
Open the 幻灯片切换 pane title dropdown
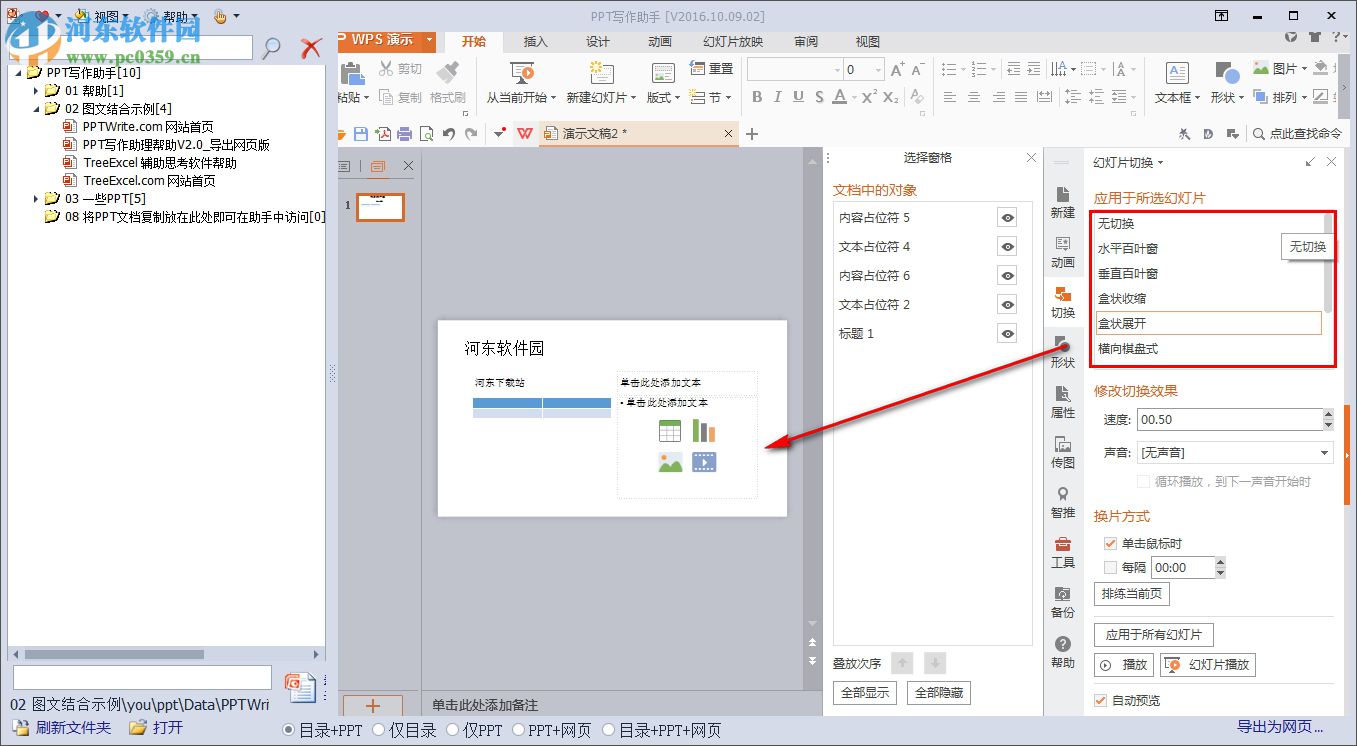pos(1160,163)
